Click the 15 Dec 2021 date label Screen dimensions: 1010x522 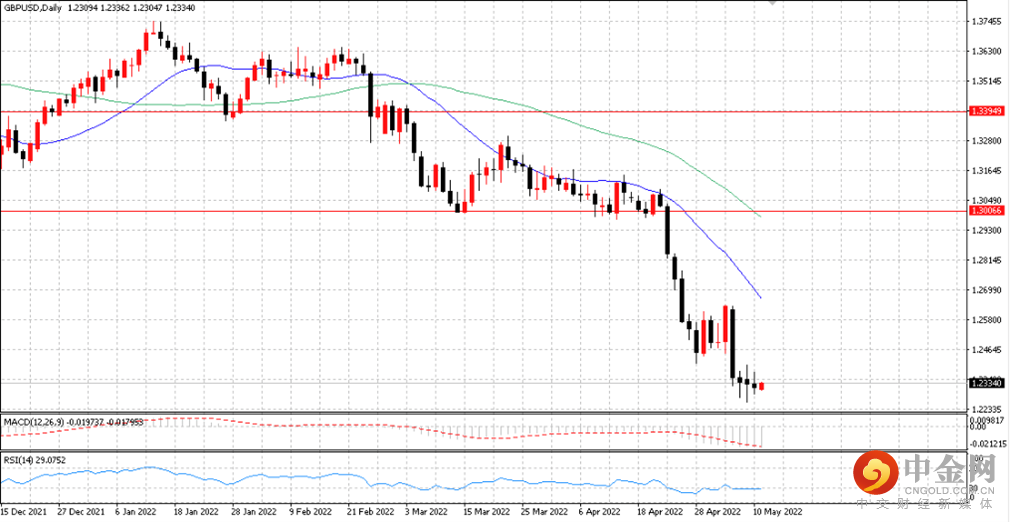23,510
